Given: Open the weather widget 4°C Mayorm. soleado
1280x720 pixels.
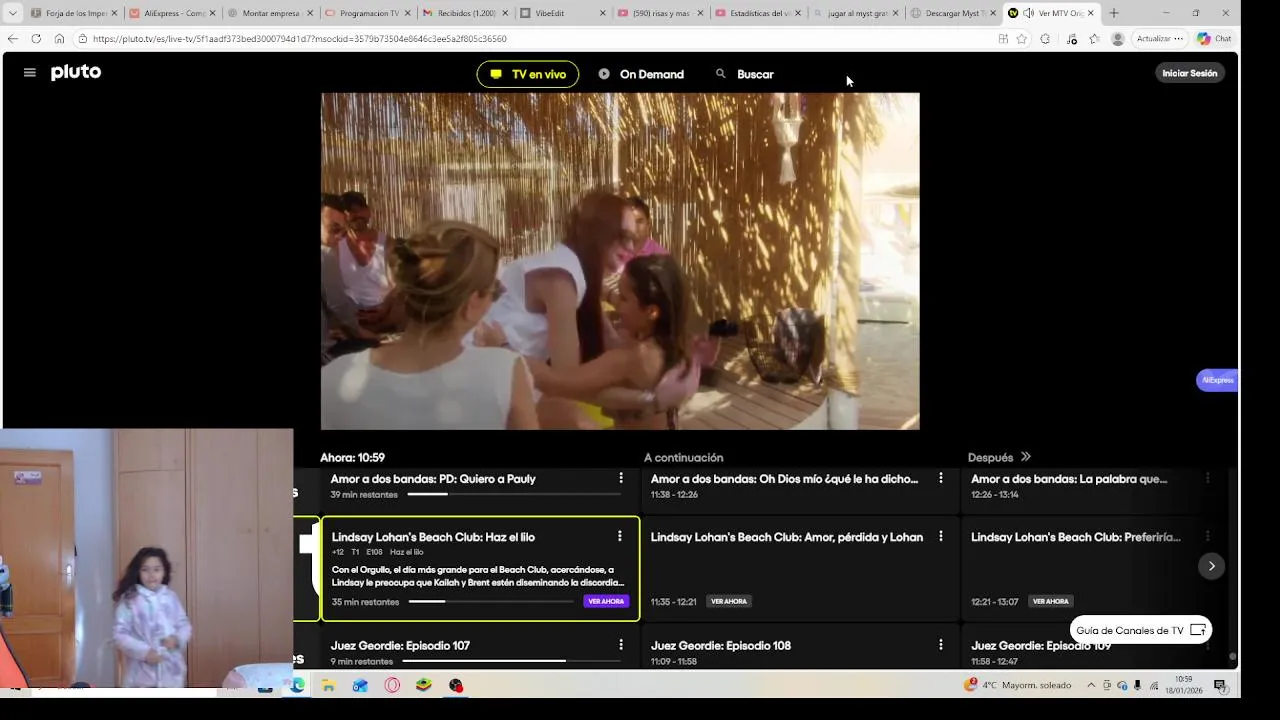Looking at the screenshot, I should point(1017,685).
